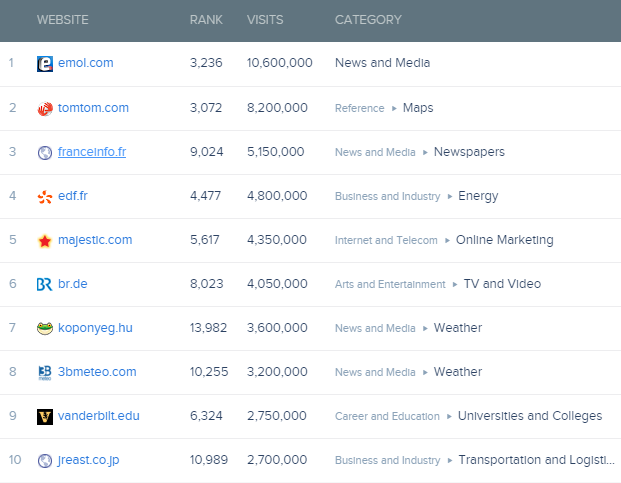
Task: Click Universities and Colleges subcategory
Action: (530, 416)
